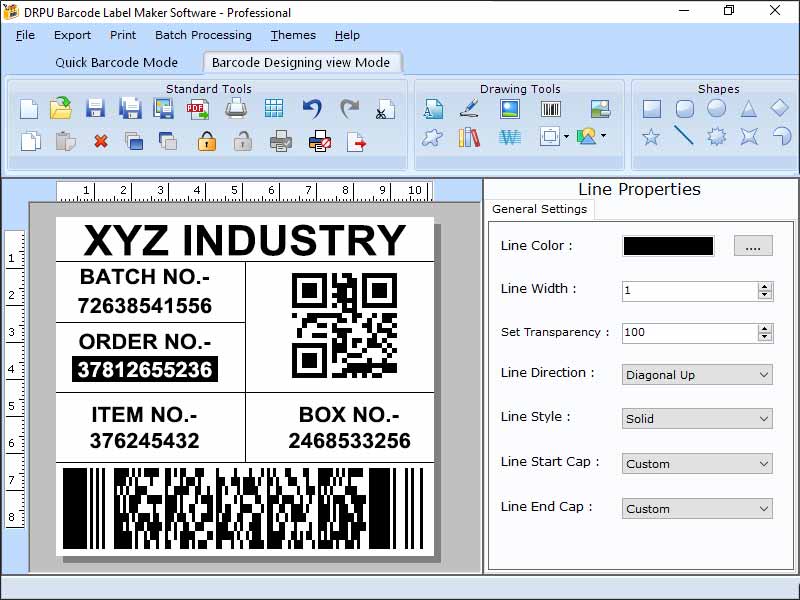Increase Line Width with up arrow
This screenshot has width=800, height=600.
[x=764, y=287]
